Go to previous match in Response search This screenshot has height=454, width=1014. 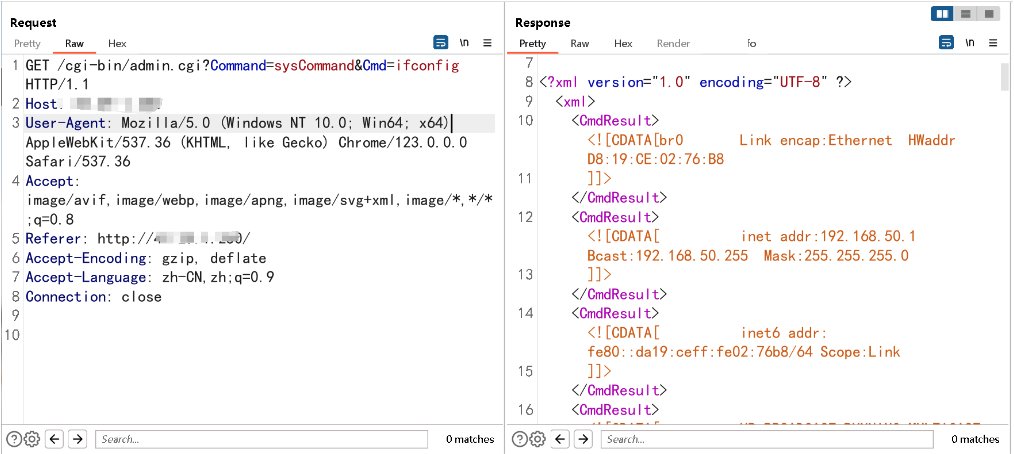[x=561, y=440]
